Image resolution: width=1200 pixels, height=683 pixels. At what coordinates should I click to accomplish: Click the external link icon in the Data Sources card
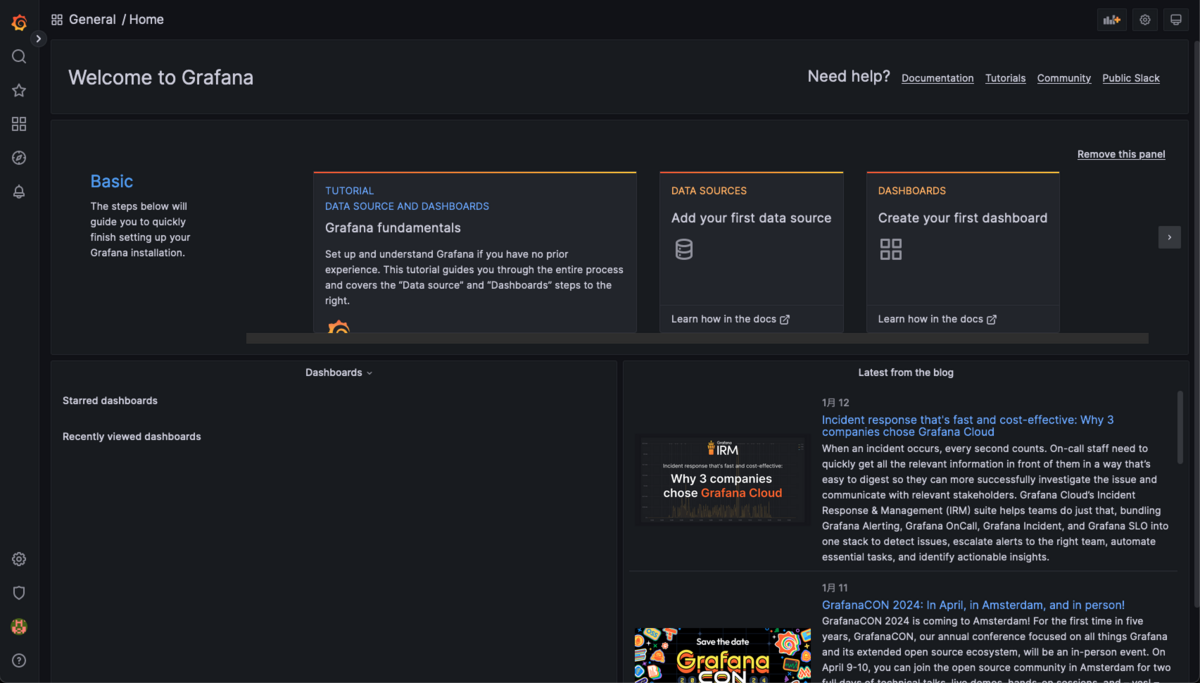(x=785, y=319)
